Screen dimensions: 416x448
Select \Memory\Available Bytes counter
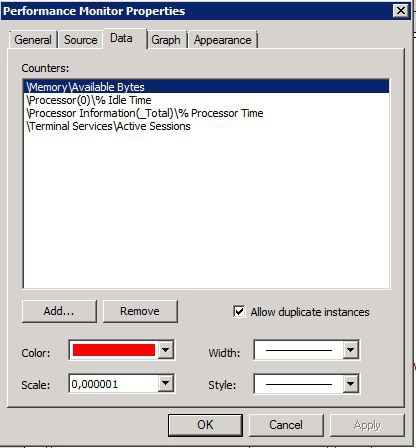(x=206, y=87)
